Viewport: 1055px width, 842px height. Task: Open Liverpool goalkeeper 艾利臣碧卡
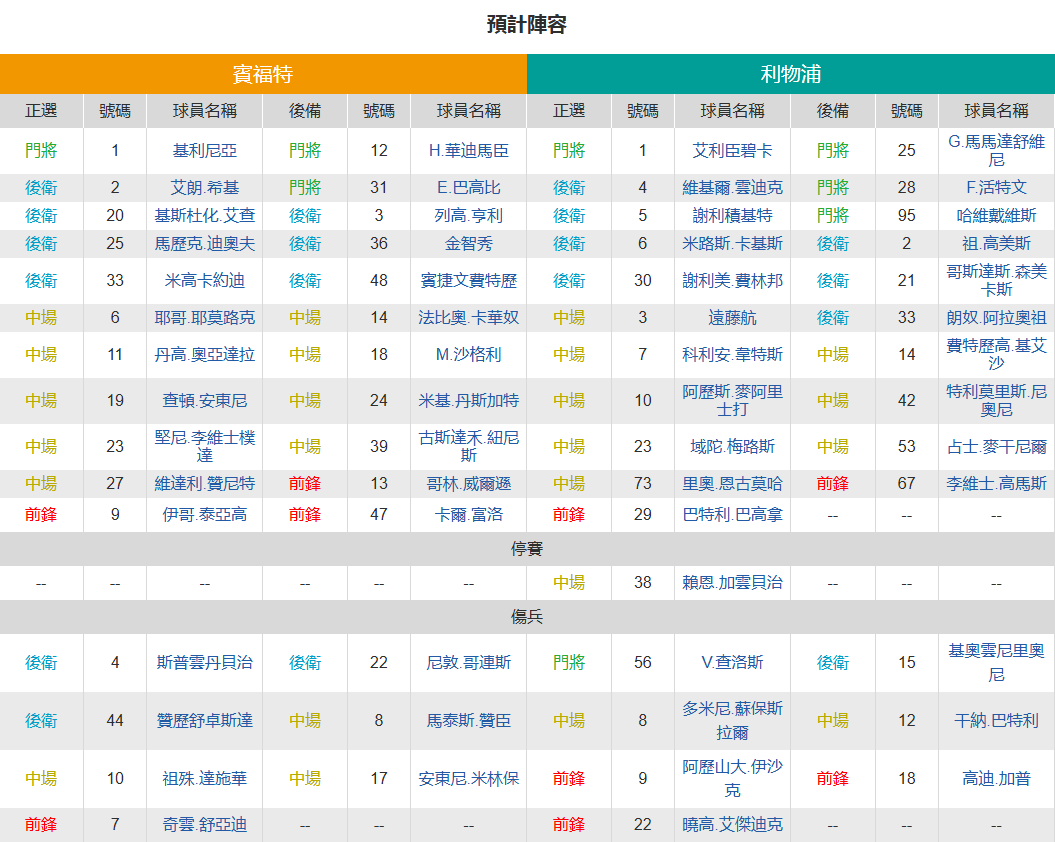tap(733, 151)
